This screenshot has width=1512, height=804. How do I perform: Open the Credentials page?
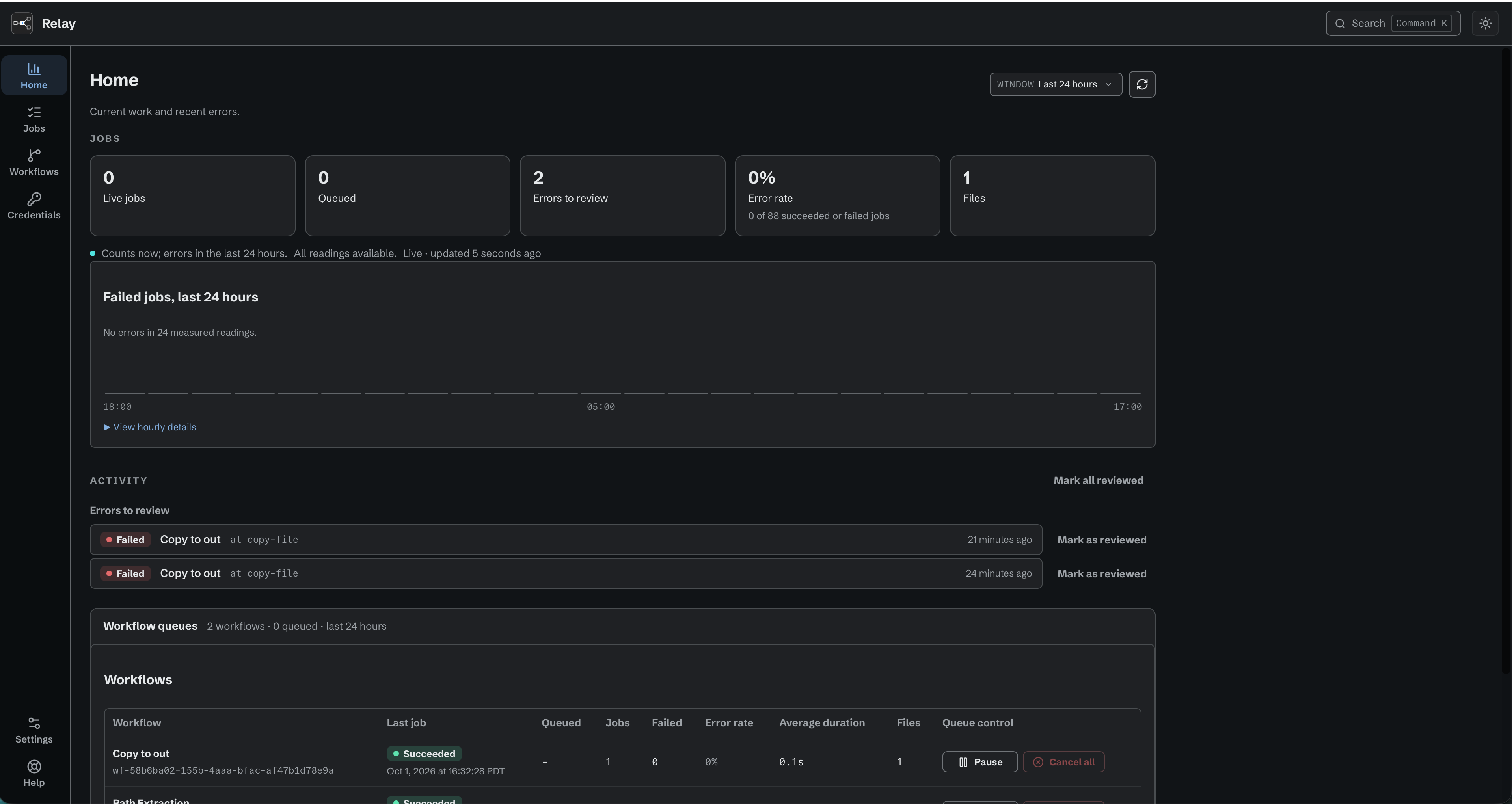[x=34, y=206]
